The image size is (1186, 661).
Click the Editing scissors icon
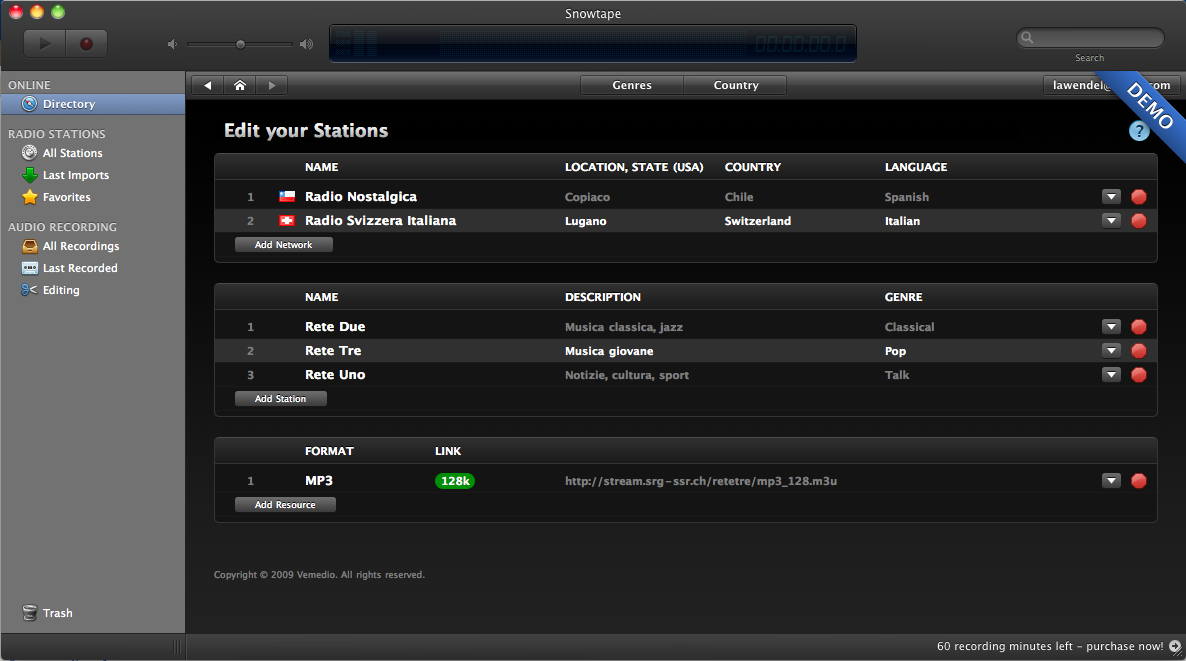(x=29, y=290)
